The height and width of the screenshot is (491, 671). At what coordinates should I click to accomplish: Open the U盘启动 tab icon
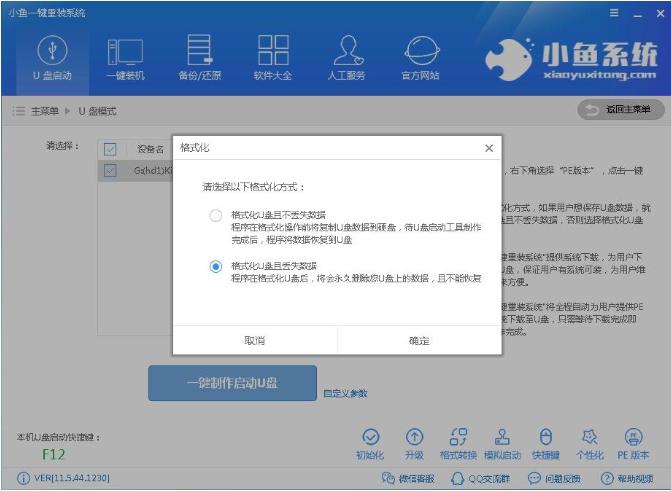click(x=52, y=51)
